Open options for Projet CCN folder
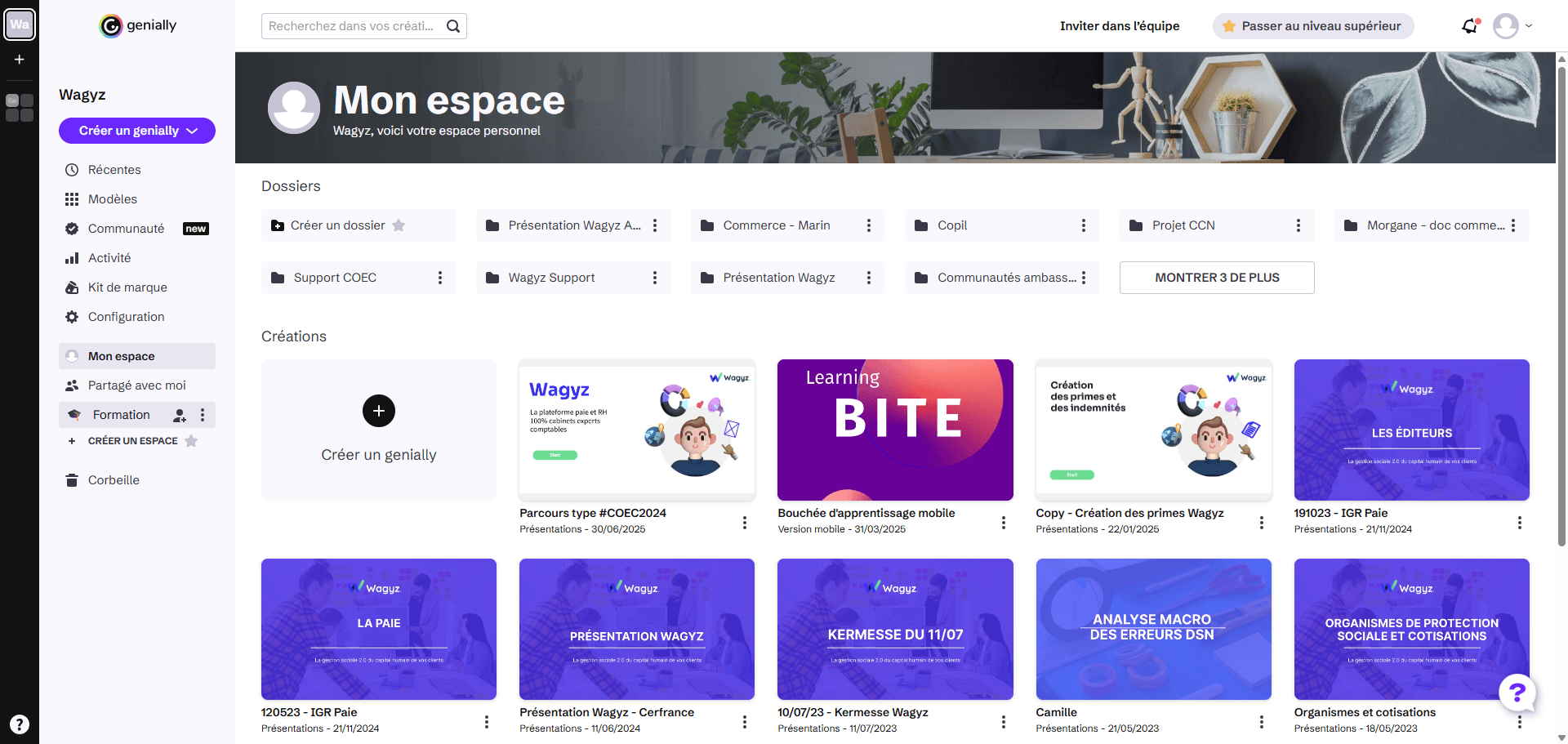Screen dimensions: 1568x744 coord(1298,225)
